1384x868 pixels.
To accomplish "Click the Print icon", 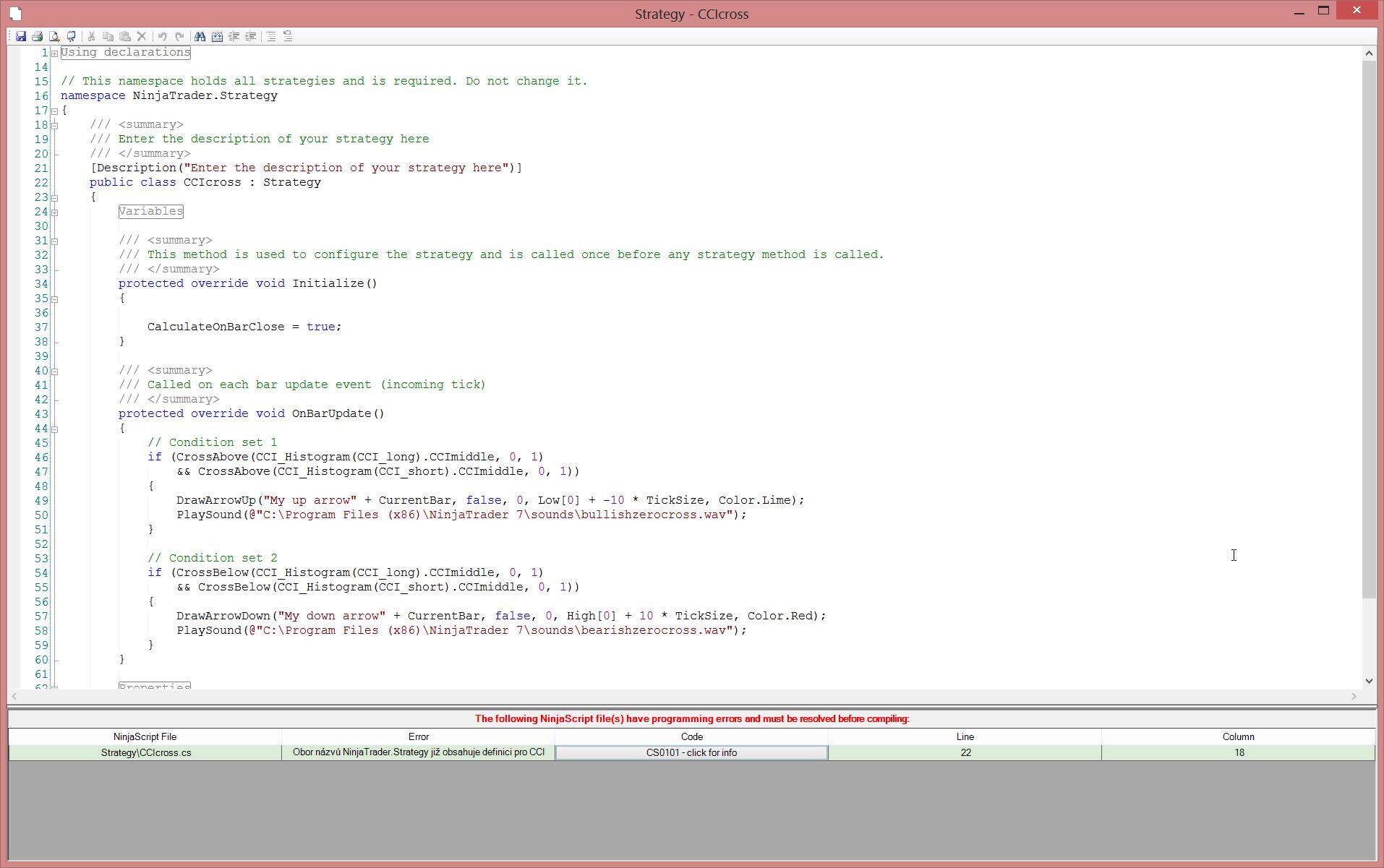I will (x=38, y=36).
